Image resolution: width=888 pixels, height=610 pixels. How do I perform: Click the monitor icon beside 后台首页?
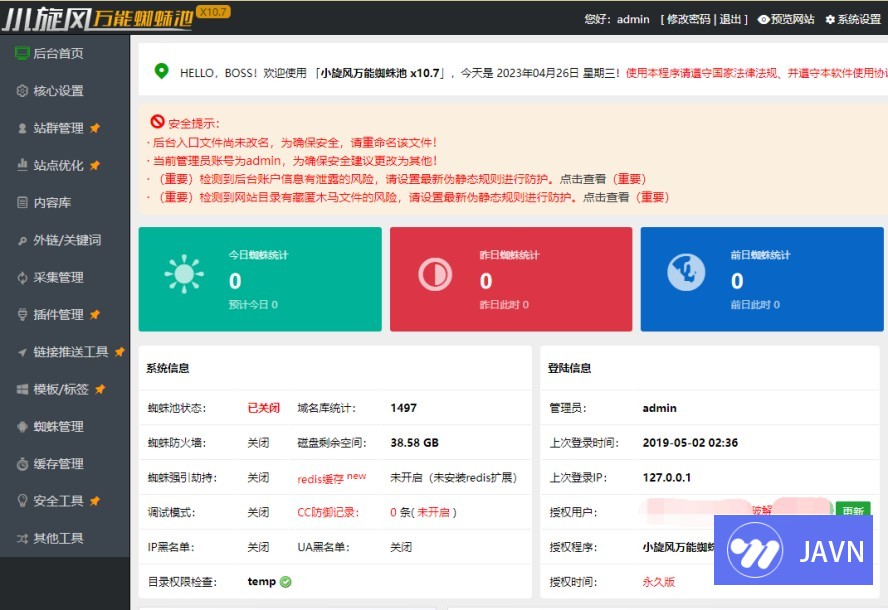22,53
